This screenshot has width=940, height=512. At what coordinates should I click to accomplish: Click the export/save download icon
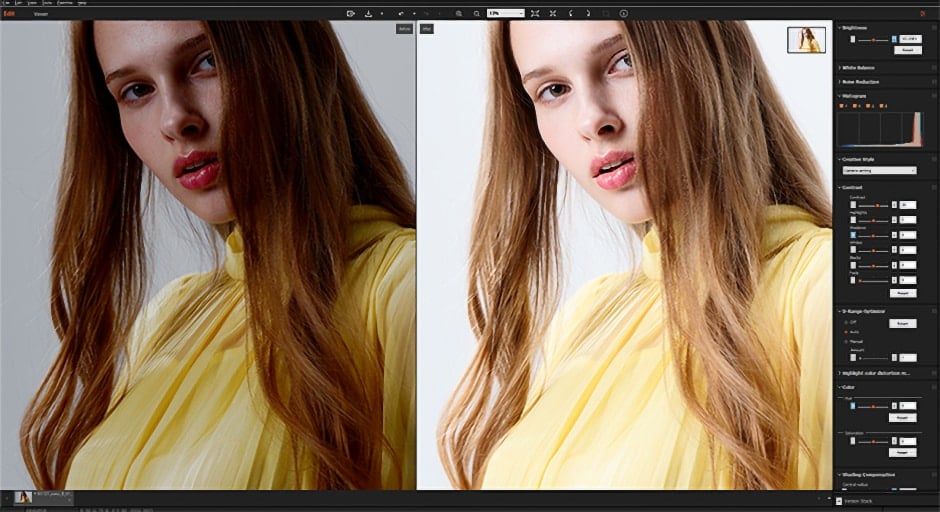coord(368,13)
